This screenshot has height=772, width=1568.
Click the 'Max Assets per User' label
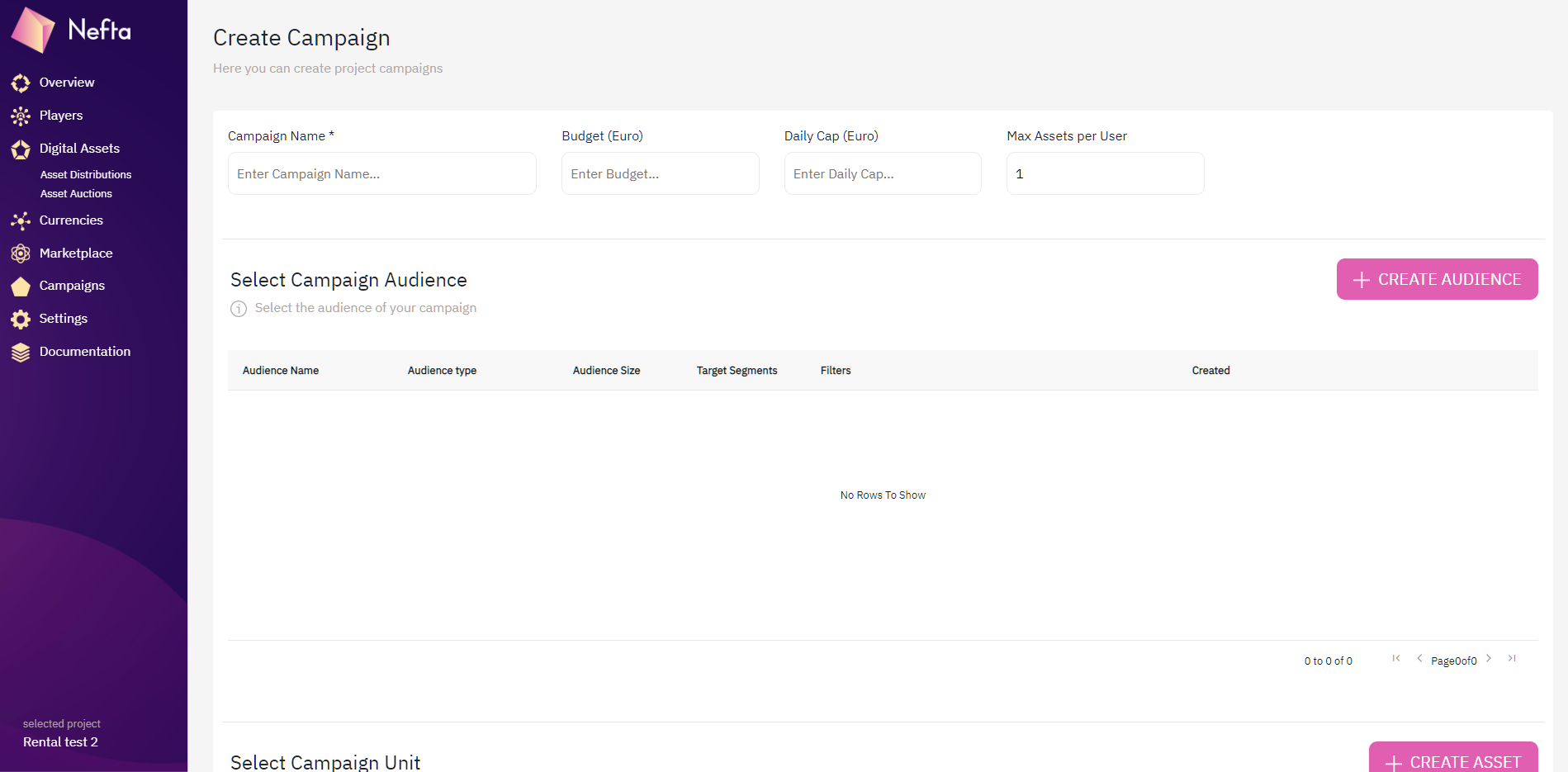pos(1067,136)
